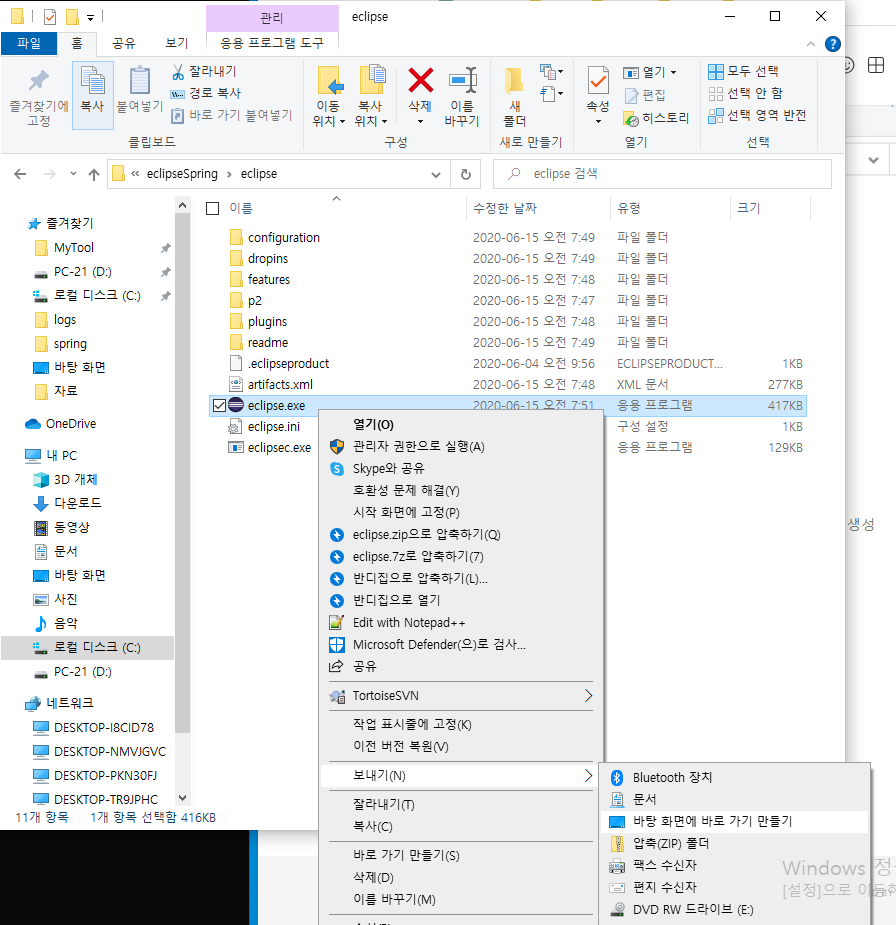
Task: Select Create shortcut (S) entry
Action: tap(461, 855)
